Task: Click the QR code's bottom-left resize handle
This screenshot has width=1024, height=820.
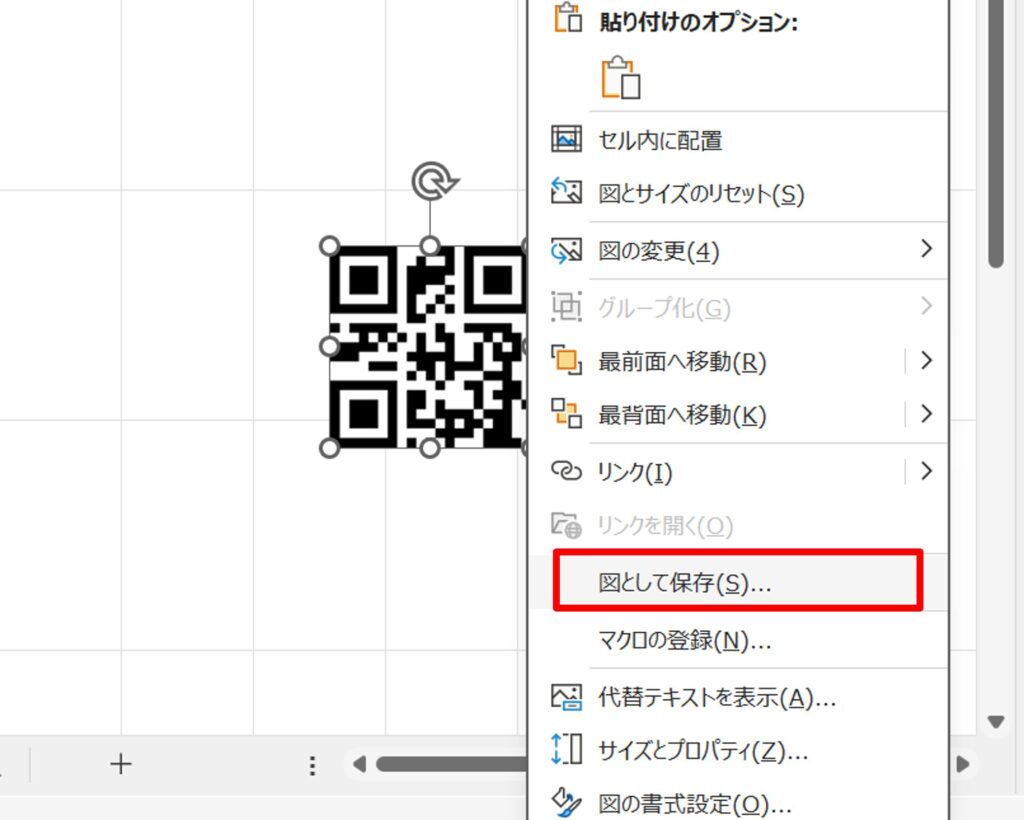Action: (330, 448)
